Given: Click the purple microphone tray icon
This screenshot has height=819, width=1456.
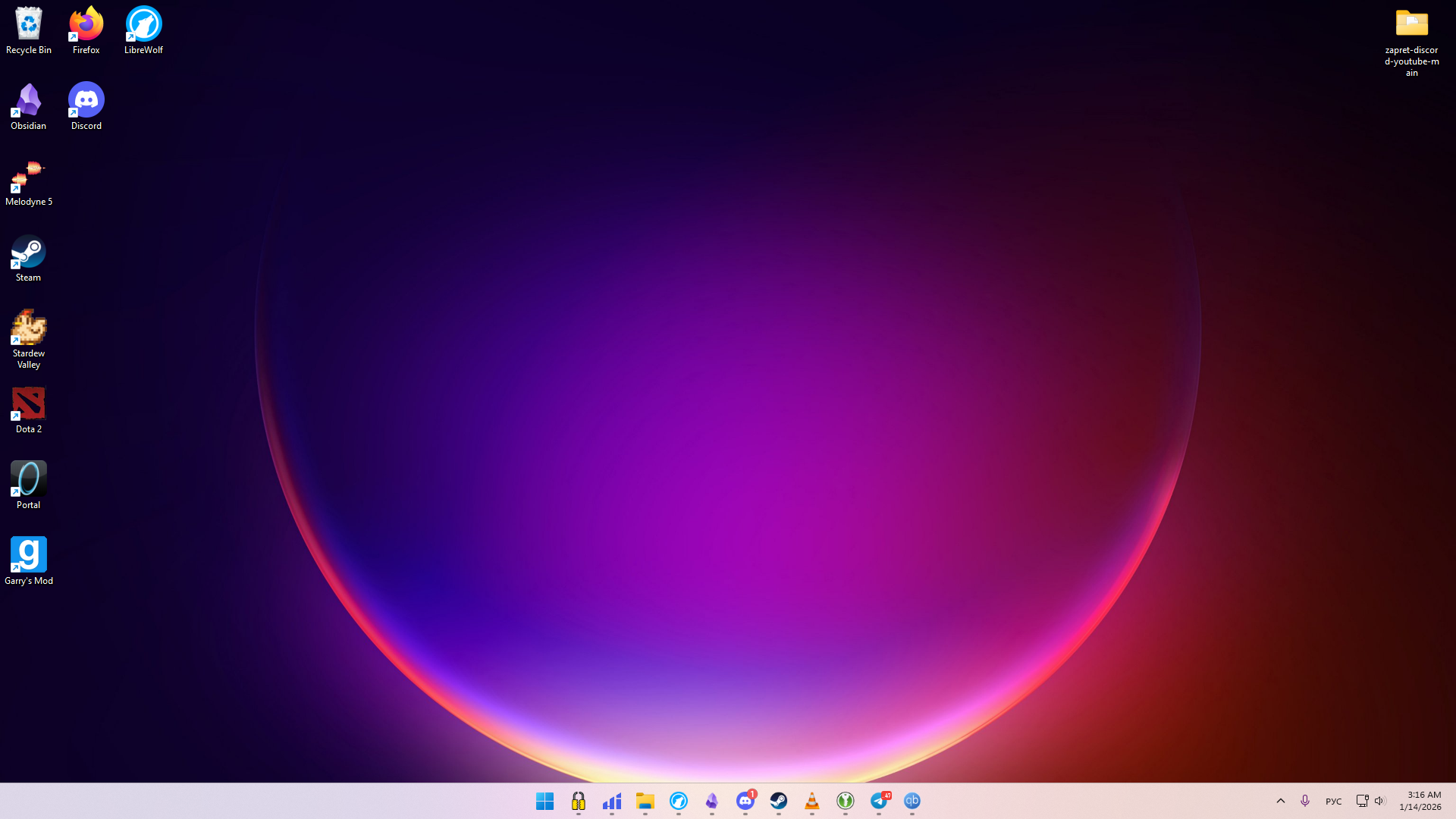Looking at the screenshot, I should (x=1304, y=801).
